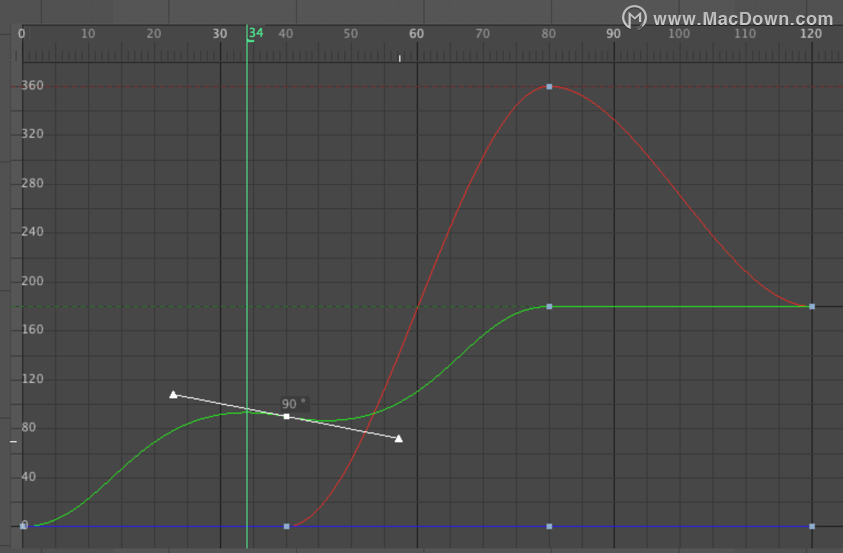Select the green curve keyframe at frame 80

click(x=549, y=306)
